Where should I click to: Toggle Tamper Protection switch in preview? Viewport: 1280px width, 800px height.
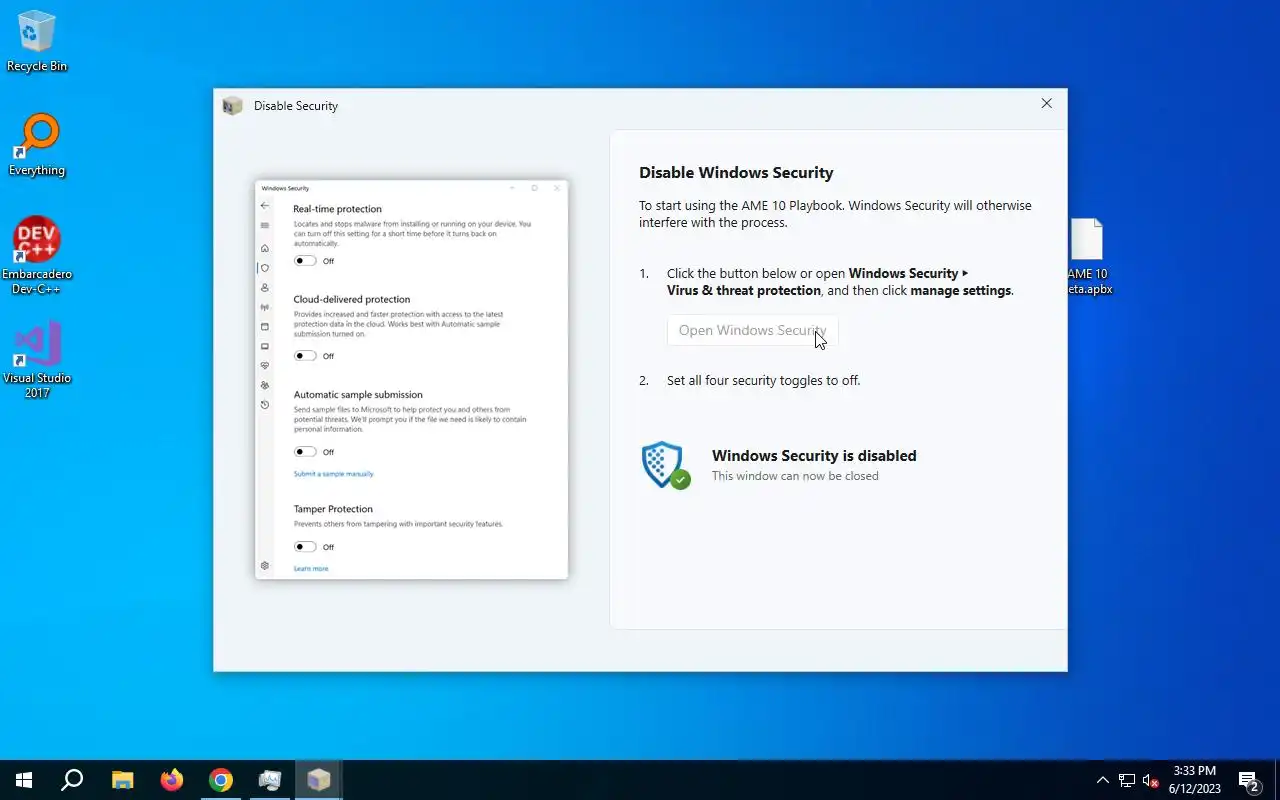pyautogui.click(x=305, y=547)
